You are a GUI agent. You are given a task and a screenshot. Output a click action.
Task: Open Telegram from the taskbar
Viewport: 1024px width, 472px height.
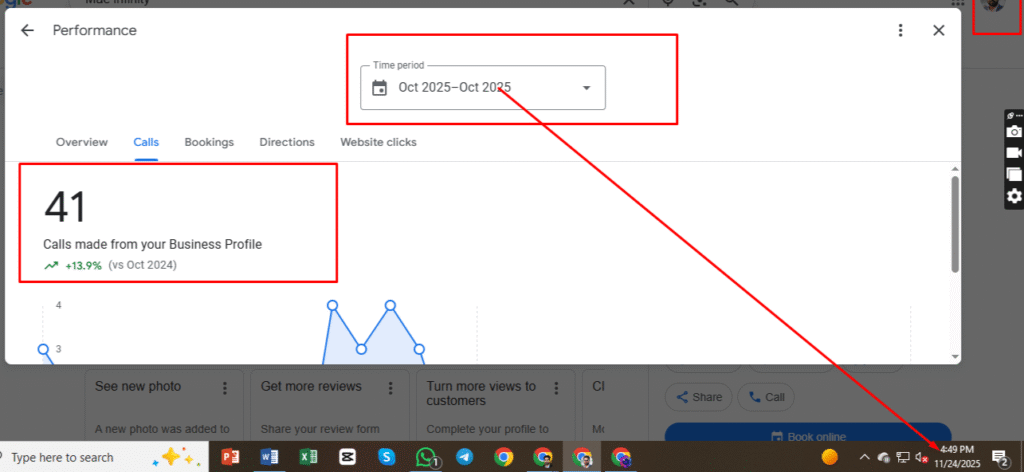point(464,457)
